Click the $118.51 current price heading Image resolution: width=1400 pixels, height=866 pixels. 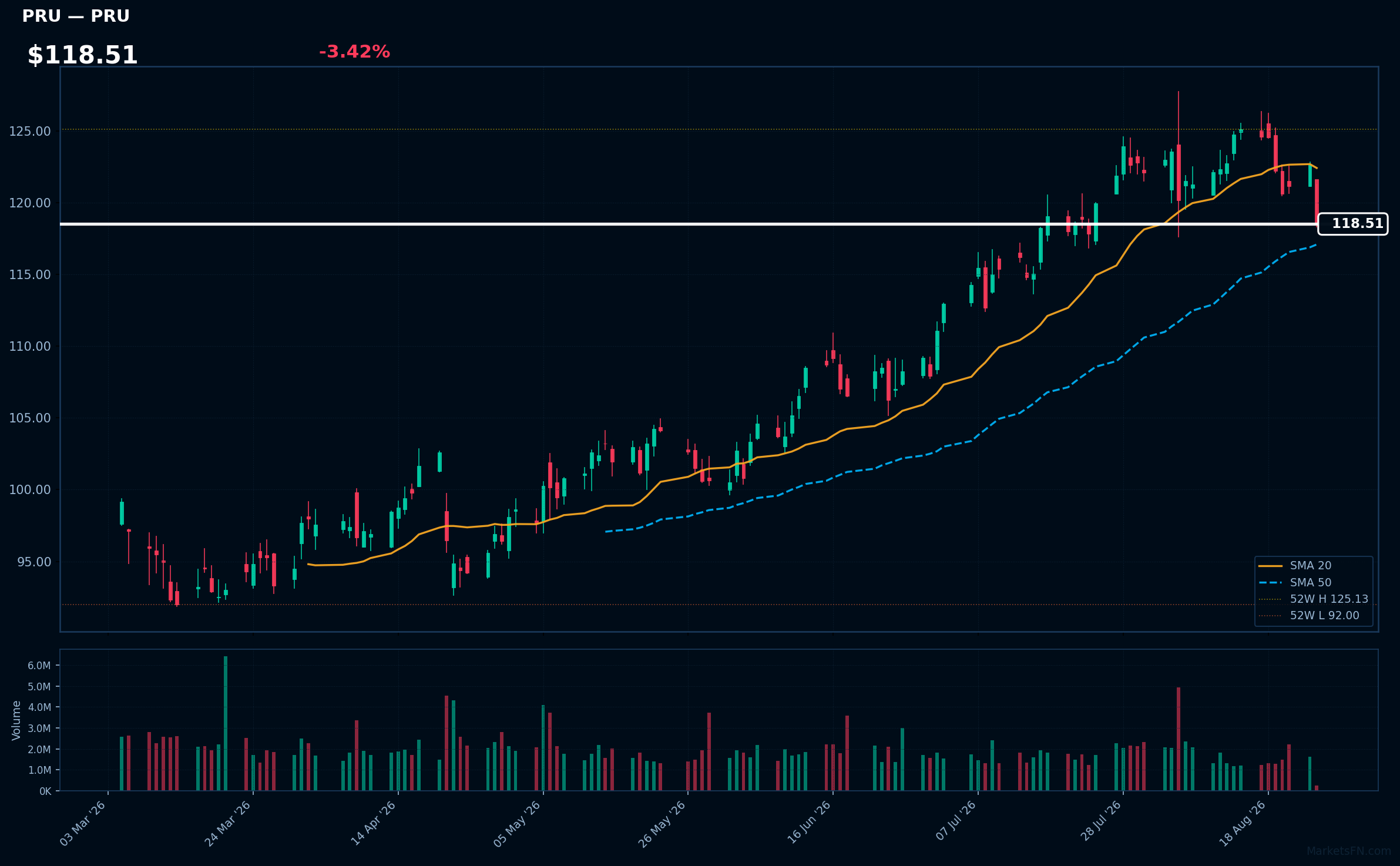82,55
